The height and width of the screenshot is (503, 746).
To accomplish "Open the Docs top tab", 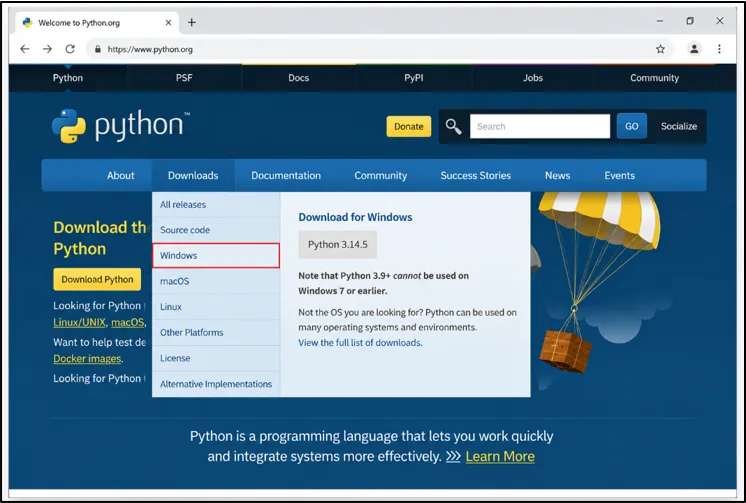I will (299, 78).
